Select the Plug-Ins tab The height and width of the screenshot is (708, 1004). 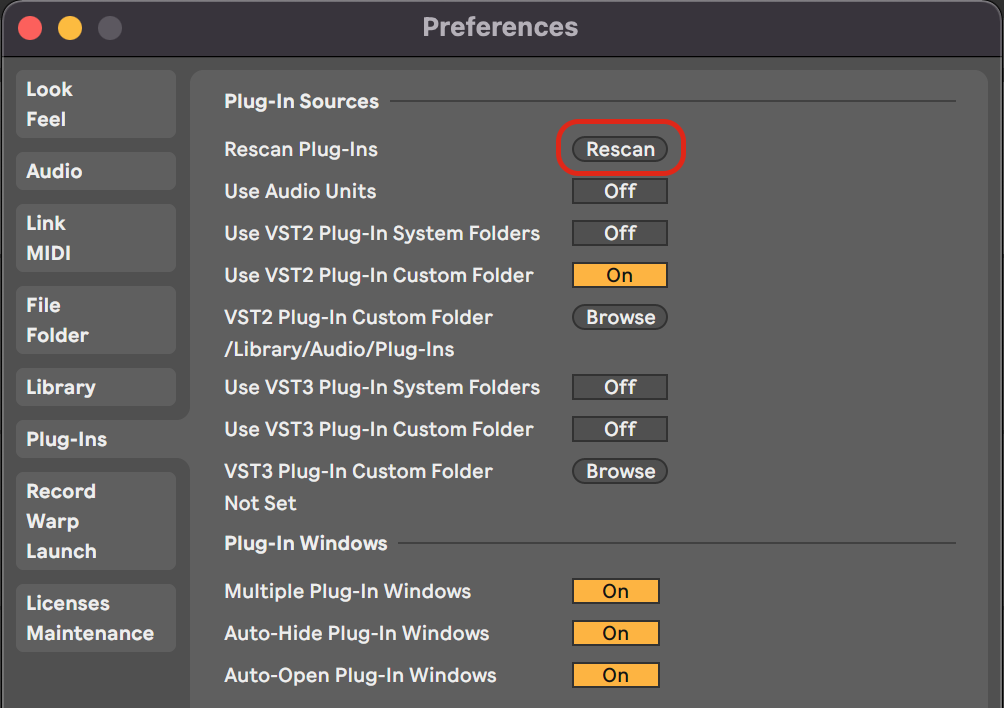click(x=96, y=439)
